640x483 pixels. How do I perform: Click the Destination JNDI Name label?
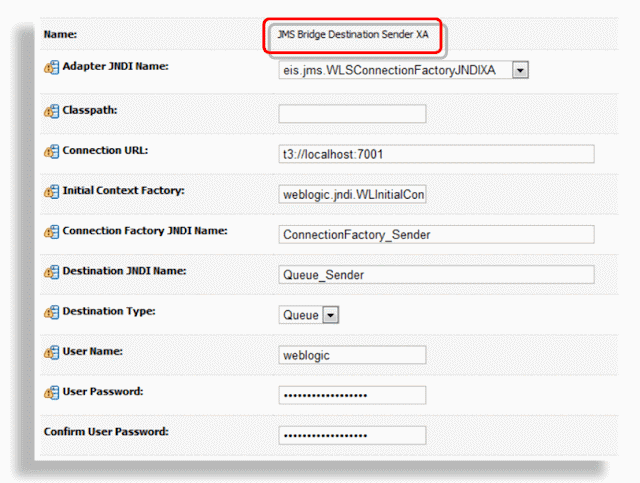[124, 271]
